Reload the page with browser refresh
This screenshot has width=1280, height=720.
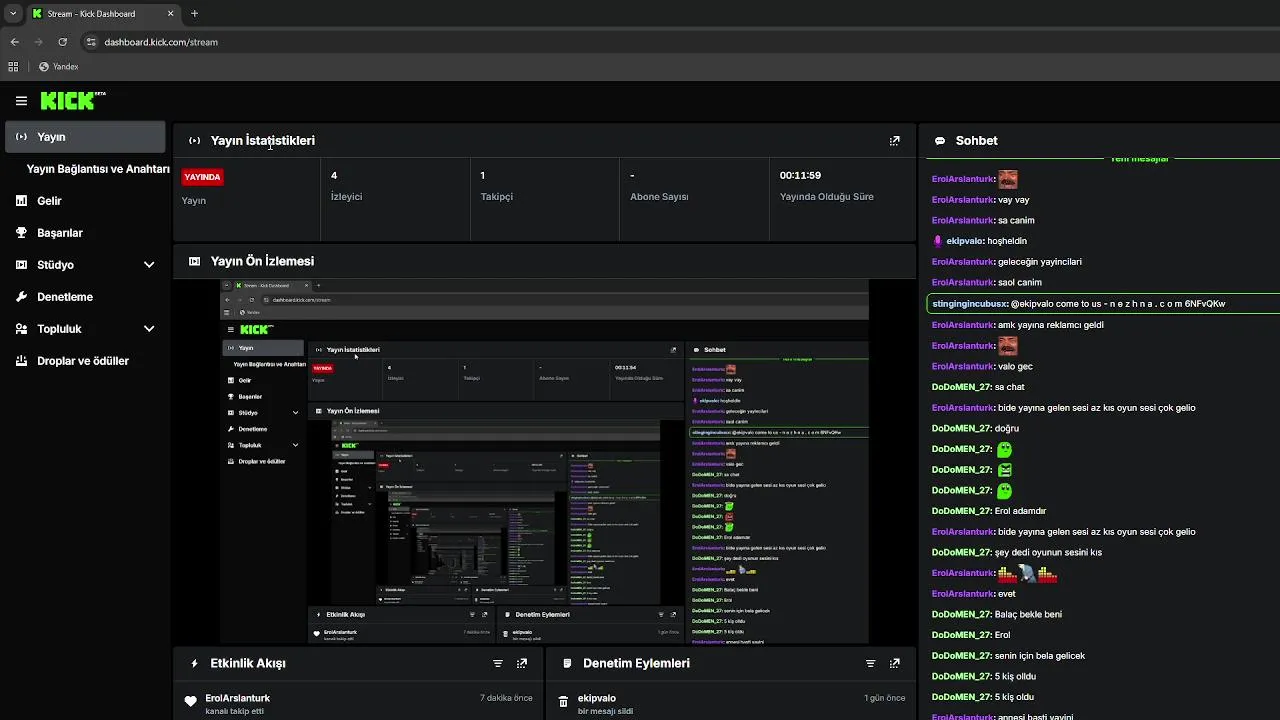tap(62, 42)
